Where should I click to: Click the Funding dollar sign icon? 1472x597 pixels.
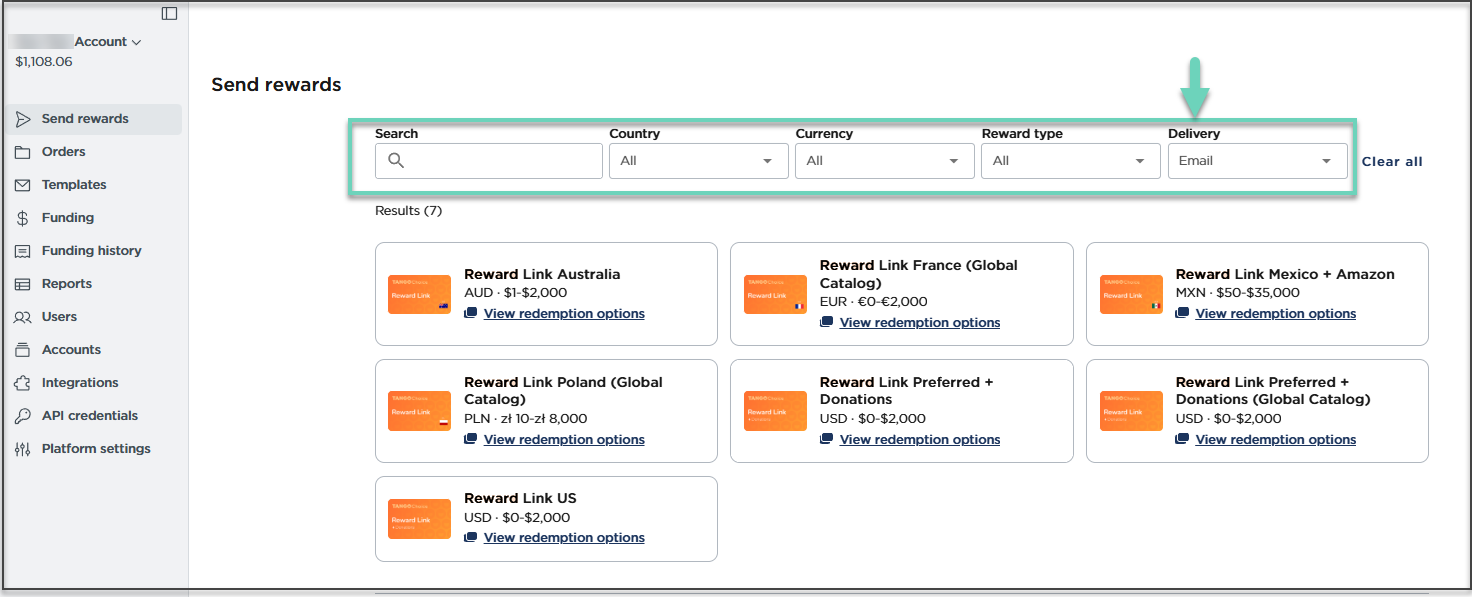click(23, 218)
